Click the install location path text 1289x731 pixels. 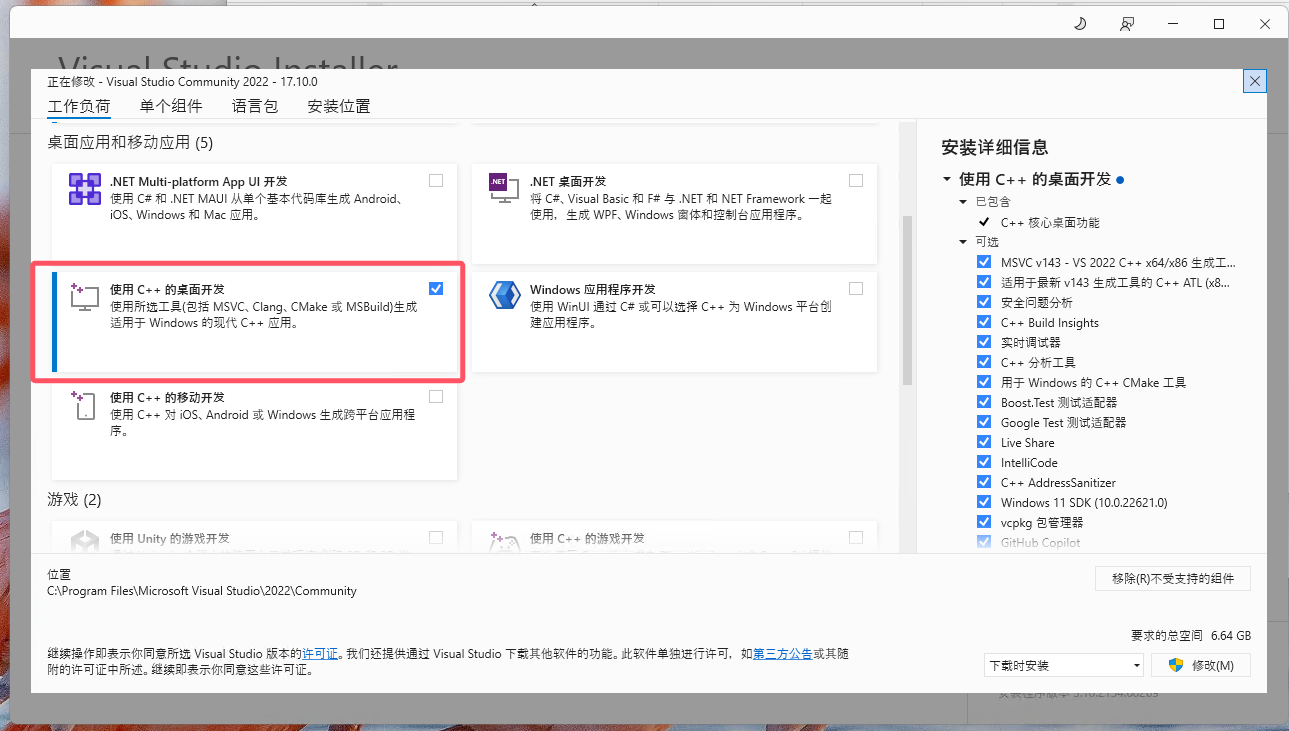point(202,591)
